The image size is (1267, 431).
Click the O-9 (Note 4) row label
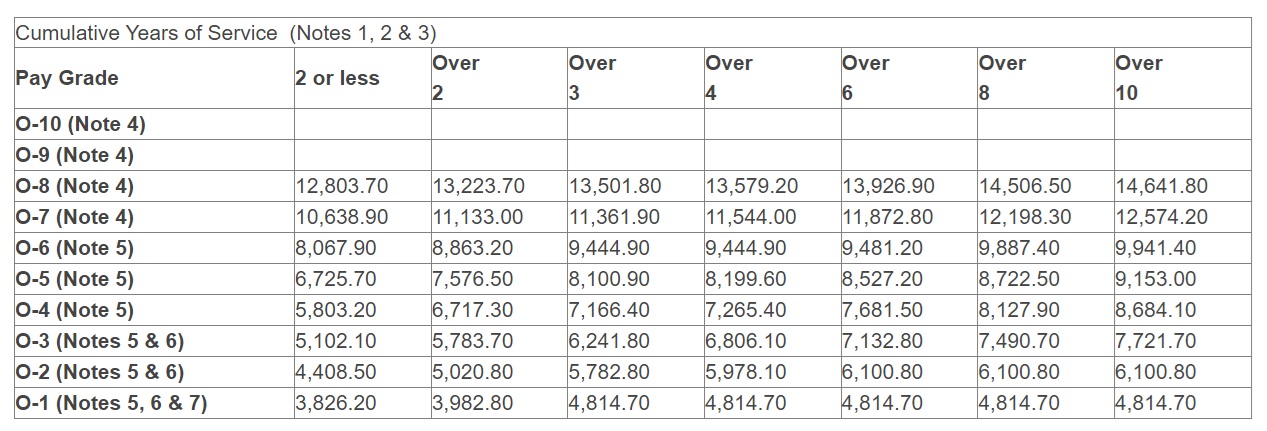[x=75, y=156]
